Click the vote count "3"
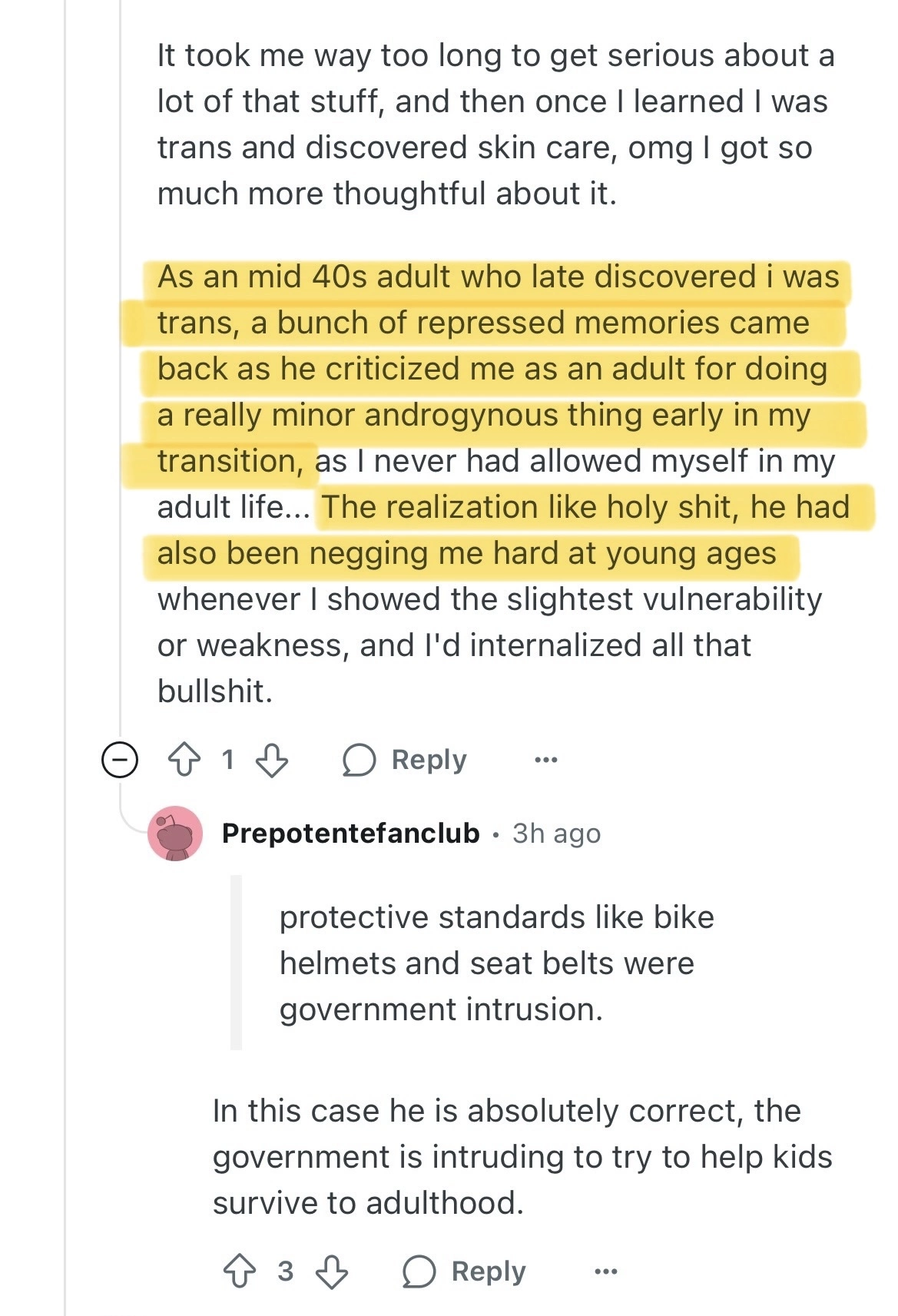Image resolution: width=898 pixels, height=1316 pixels. click(285, 1271)
